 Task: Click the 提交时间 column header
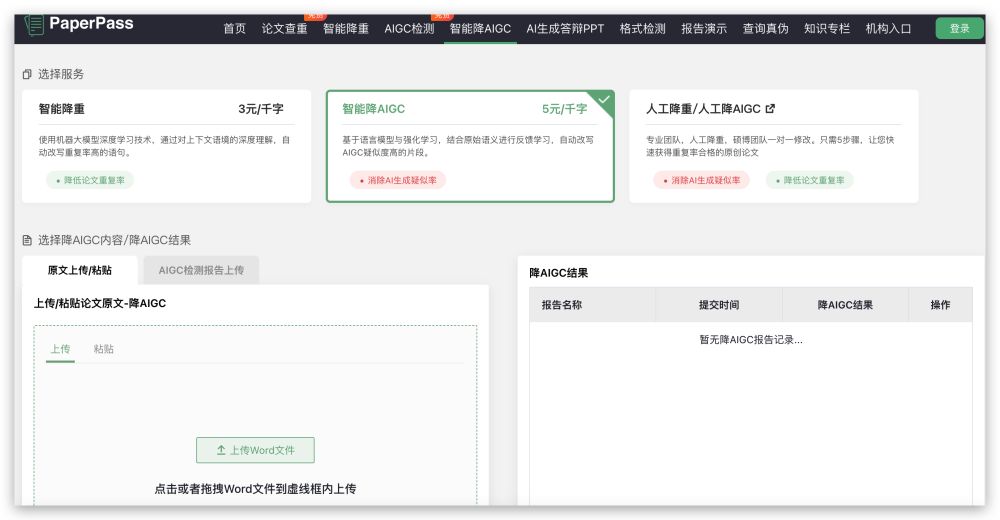point(719,305)
